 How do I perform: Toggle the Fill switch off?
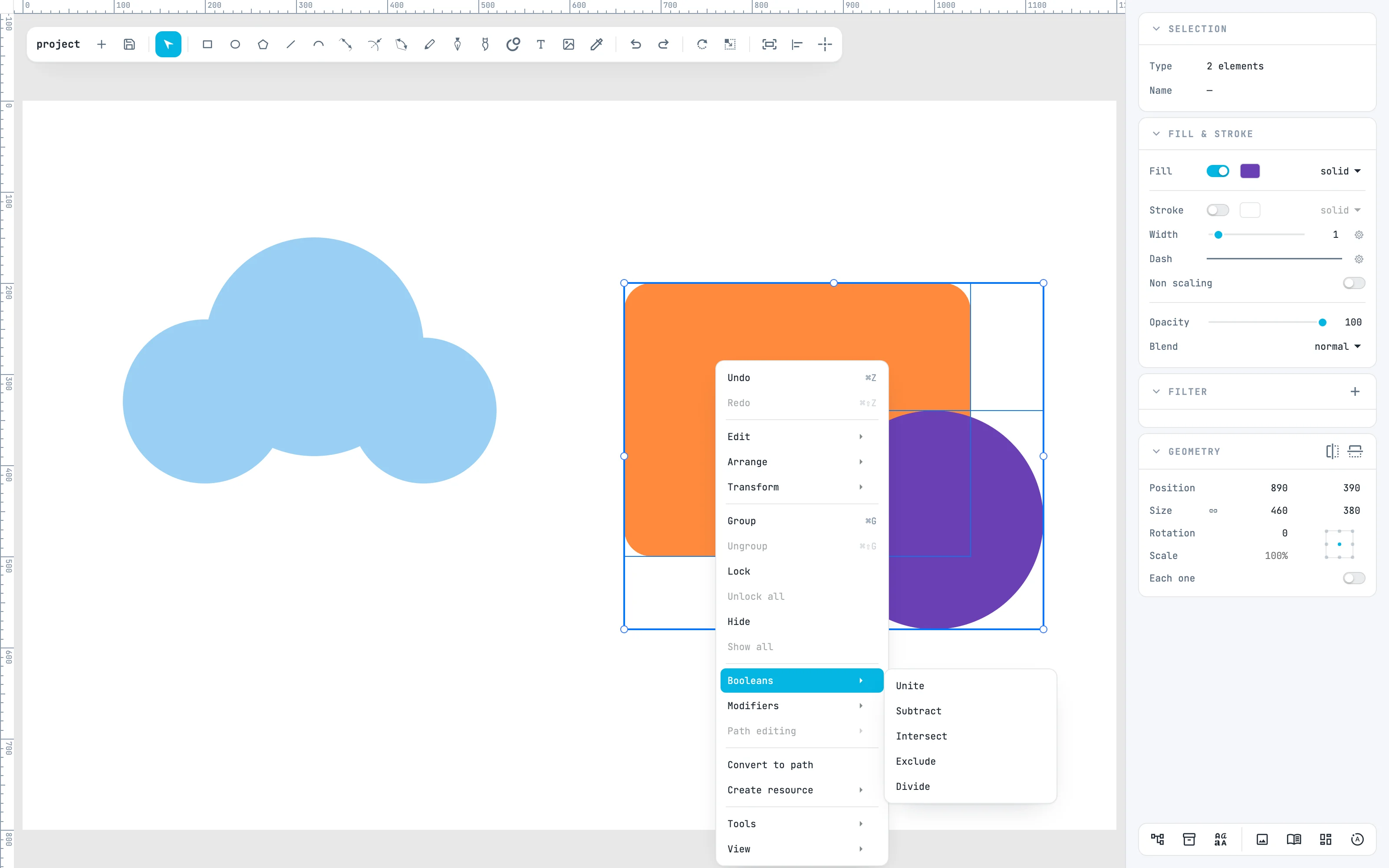[x=1218, y=171]
